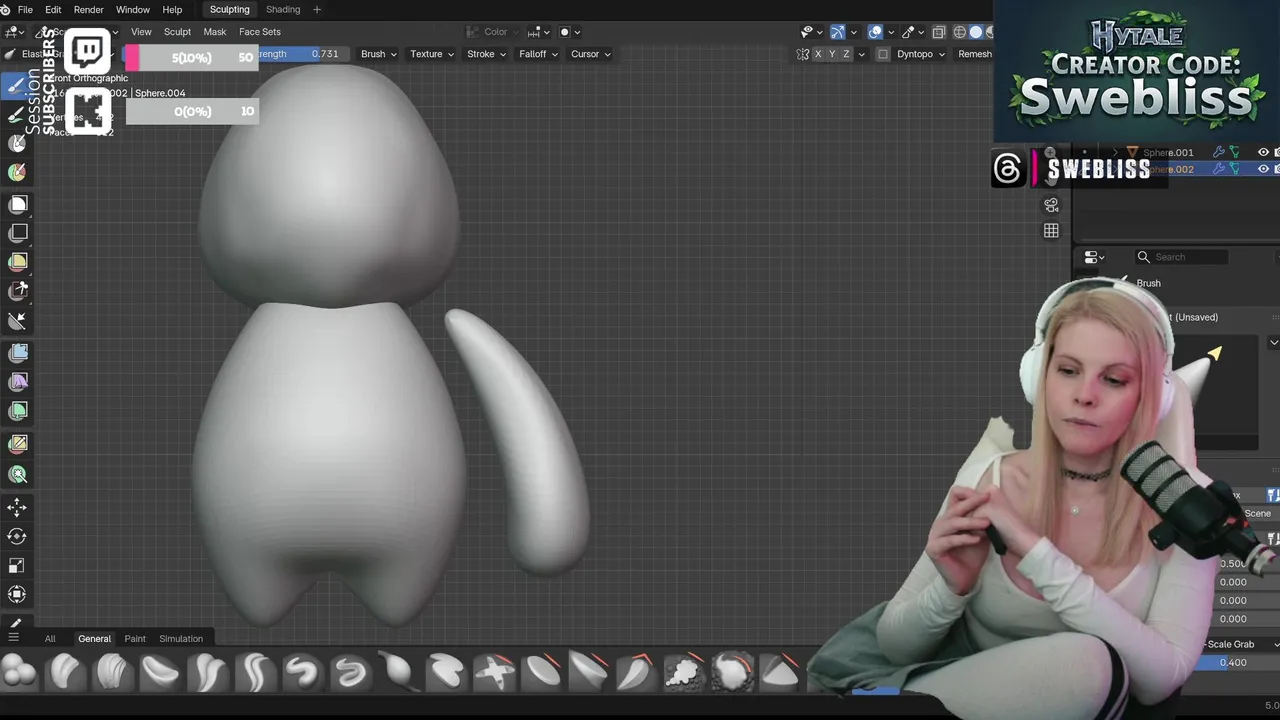Activate the Mesh Filter tool
1280x720 pixels.
tap(17, 352)
